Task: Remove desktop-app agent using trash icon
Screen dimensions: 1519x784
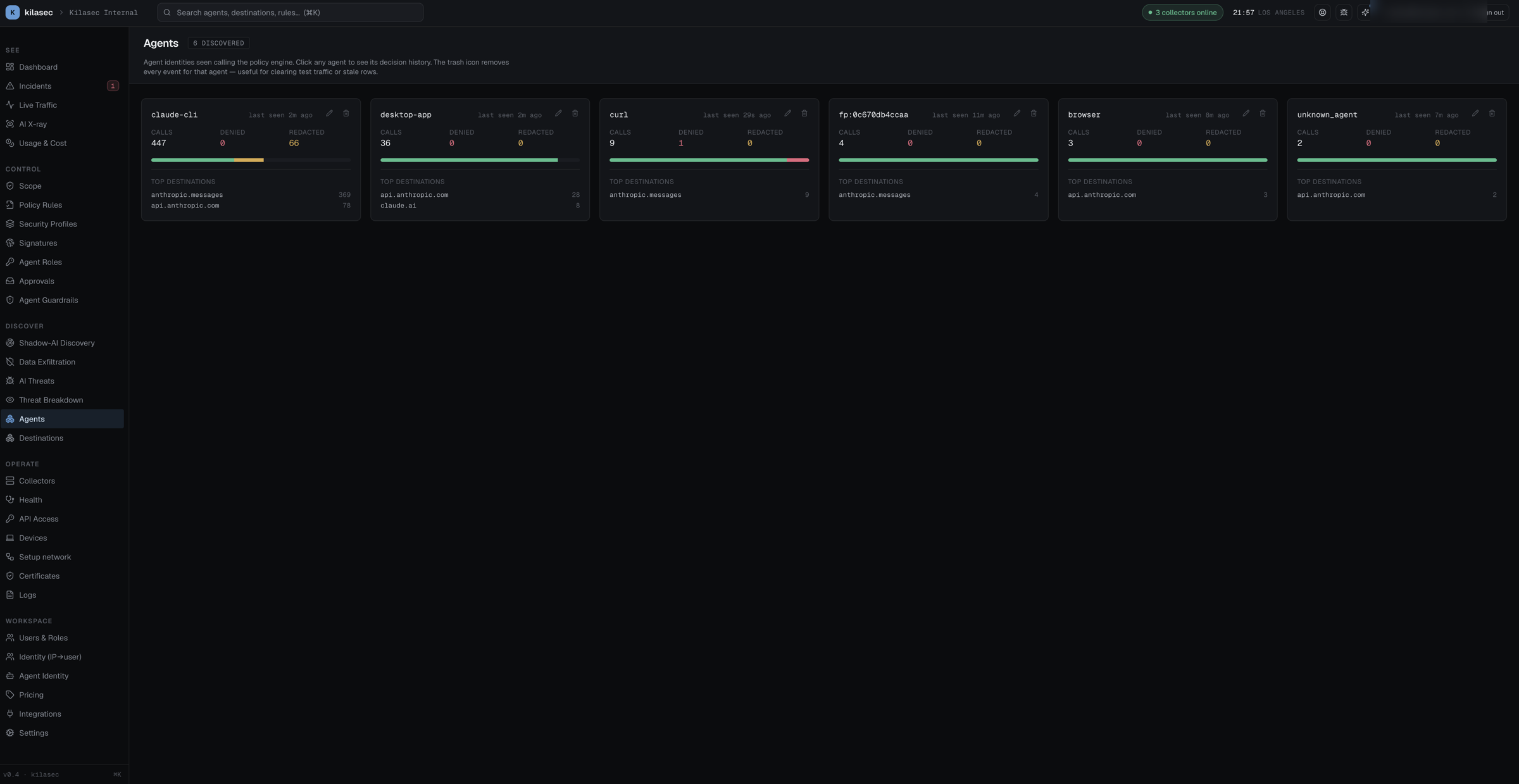Action: pos(575,114)
